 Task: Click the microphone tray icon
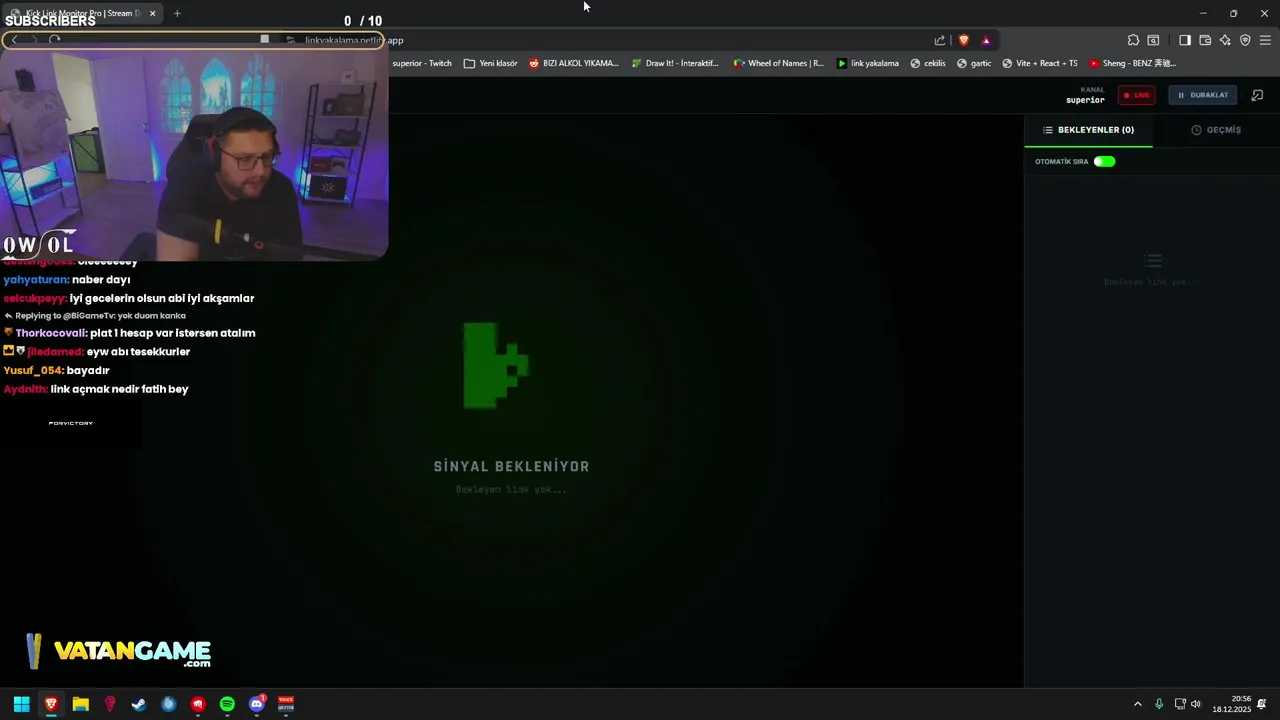(1159, 704)
